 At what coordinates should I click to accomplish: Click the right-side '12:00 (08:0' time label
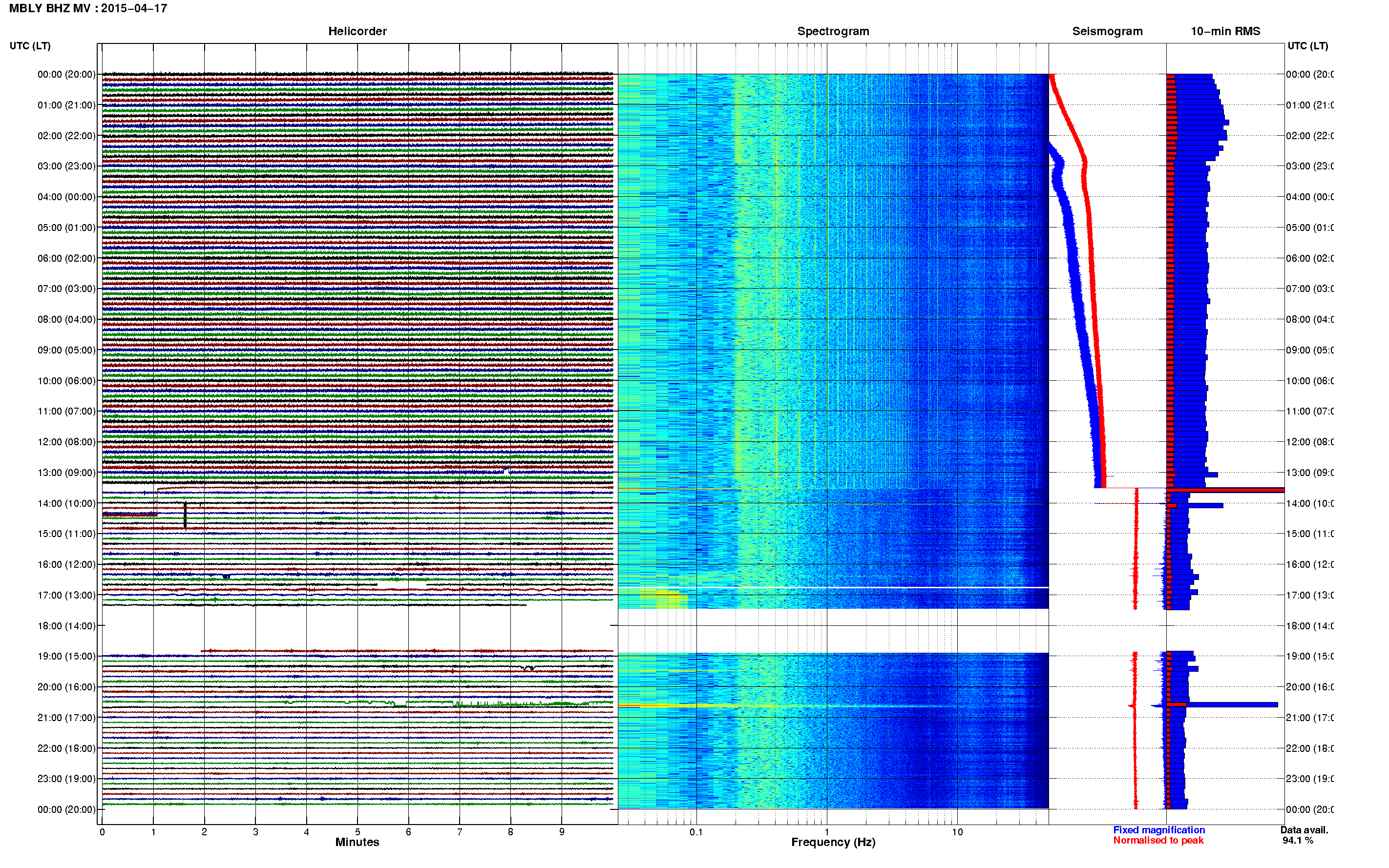1310,442
